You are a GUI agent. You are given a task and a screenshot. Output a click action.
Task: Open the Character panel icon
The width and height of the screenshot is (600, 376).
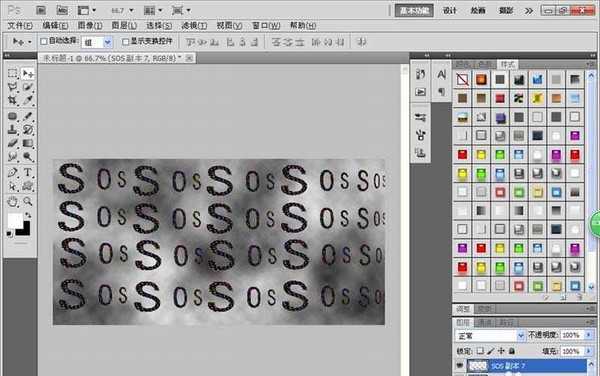[441, 74]
